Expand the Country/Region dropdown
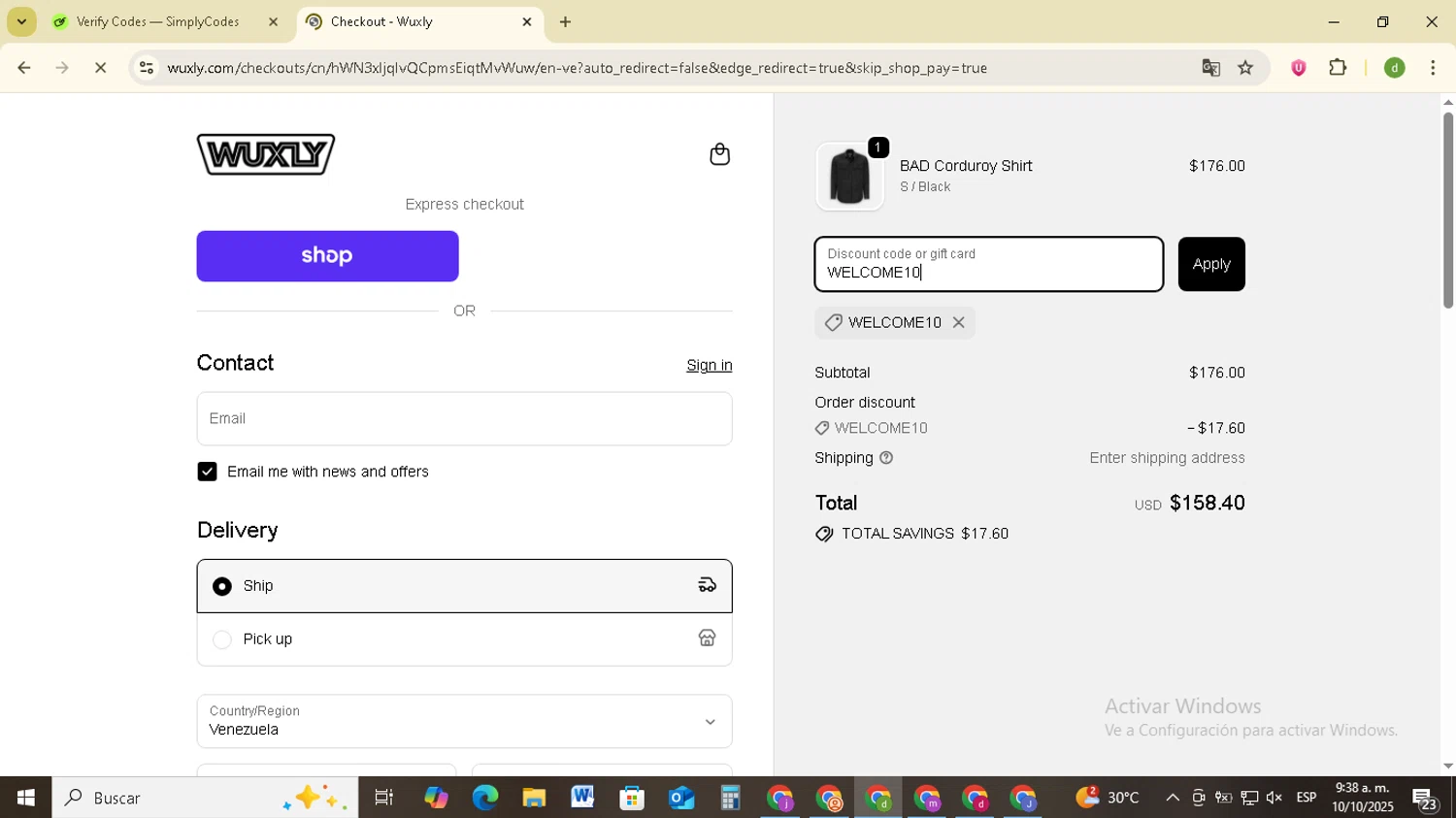This screenshot has height=818, width=1456. pyautogui.click(x=464, y=721)
